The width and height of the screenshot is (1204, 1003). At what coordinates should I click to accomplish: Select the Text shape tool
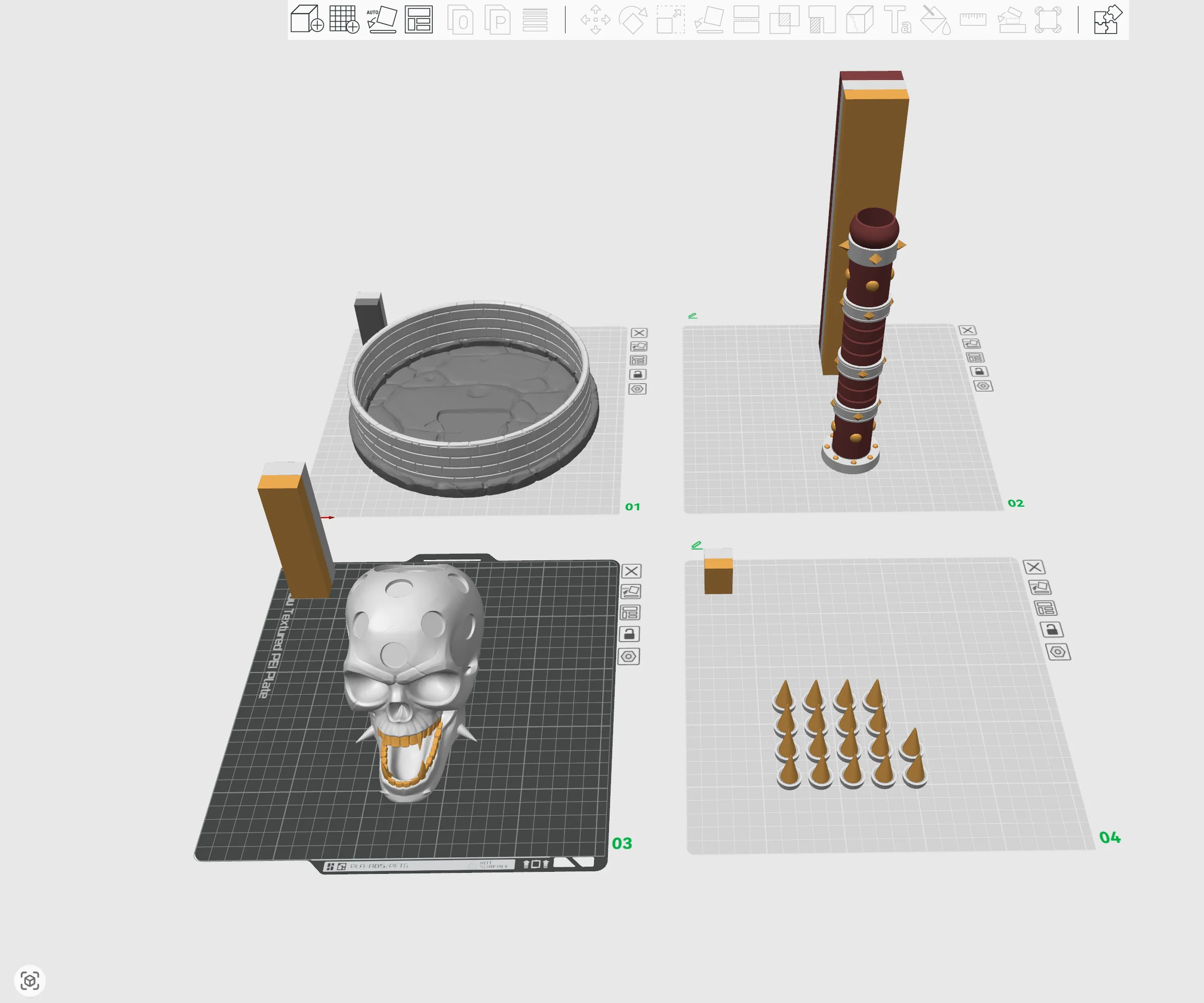(897, 20)
